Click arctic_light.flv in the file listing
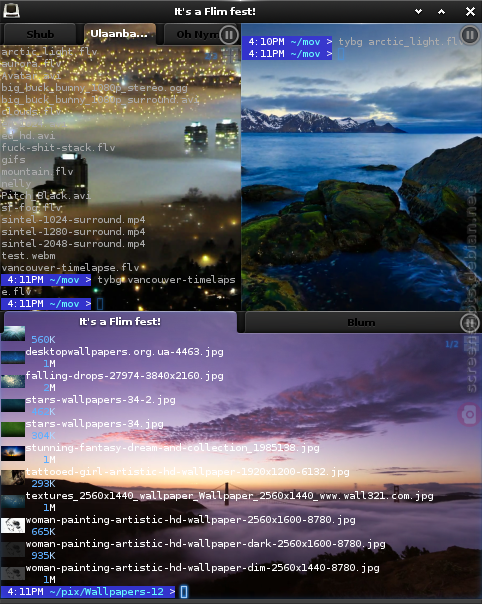482x604 pixels. [x=49, y=52]
